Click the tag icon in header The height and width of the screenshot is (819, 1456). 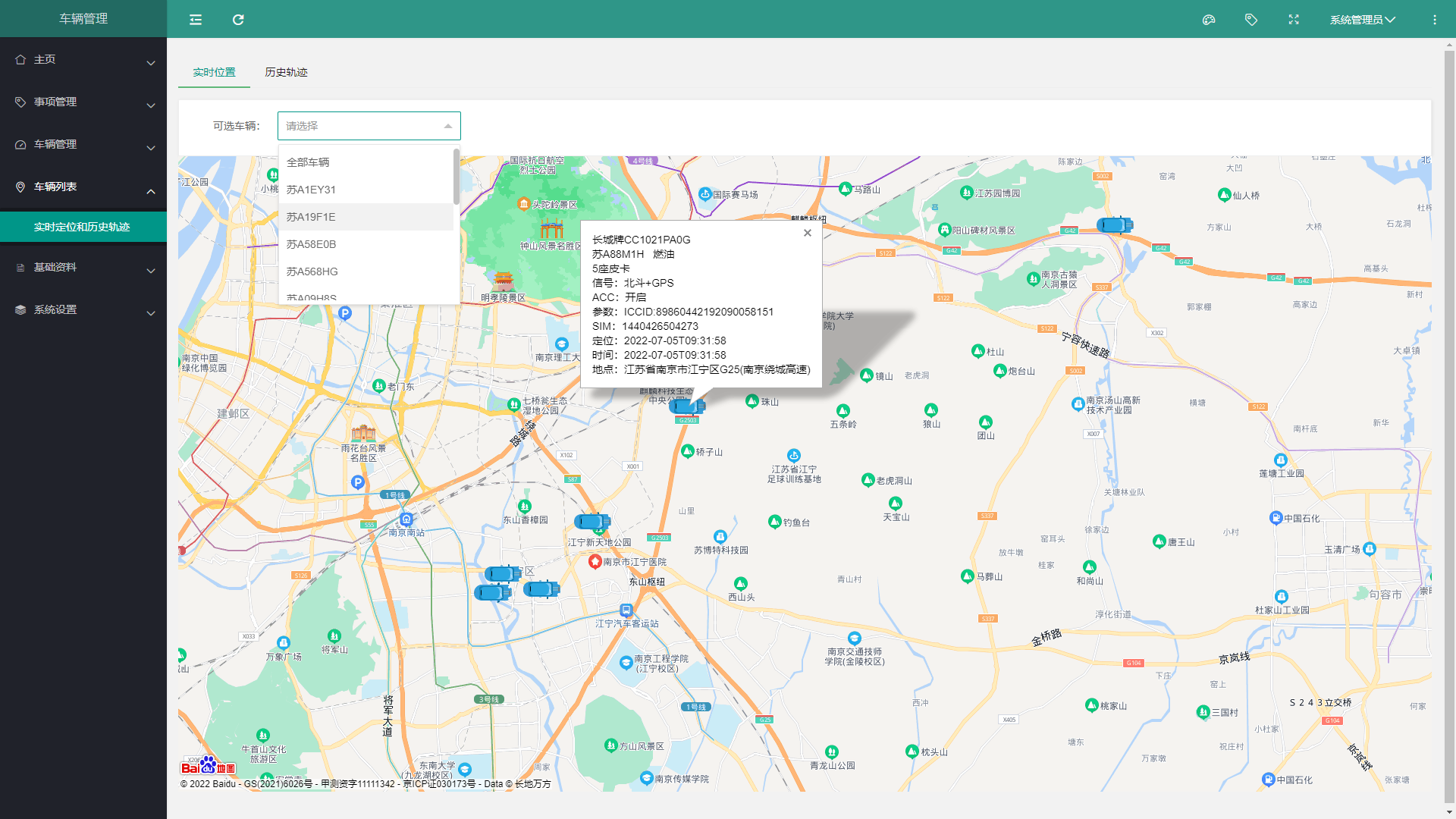(x=1251, y=20)
